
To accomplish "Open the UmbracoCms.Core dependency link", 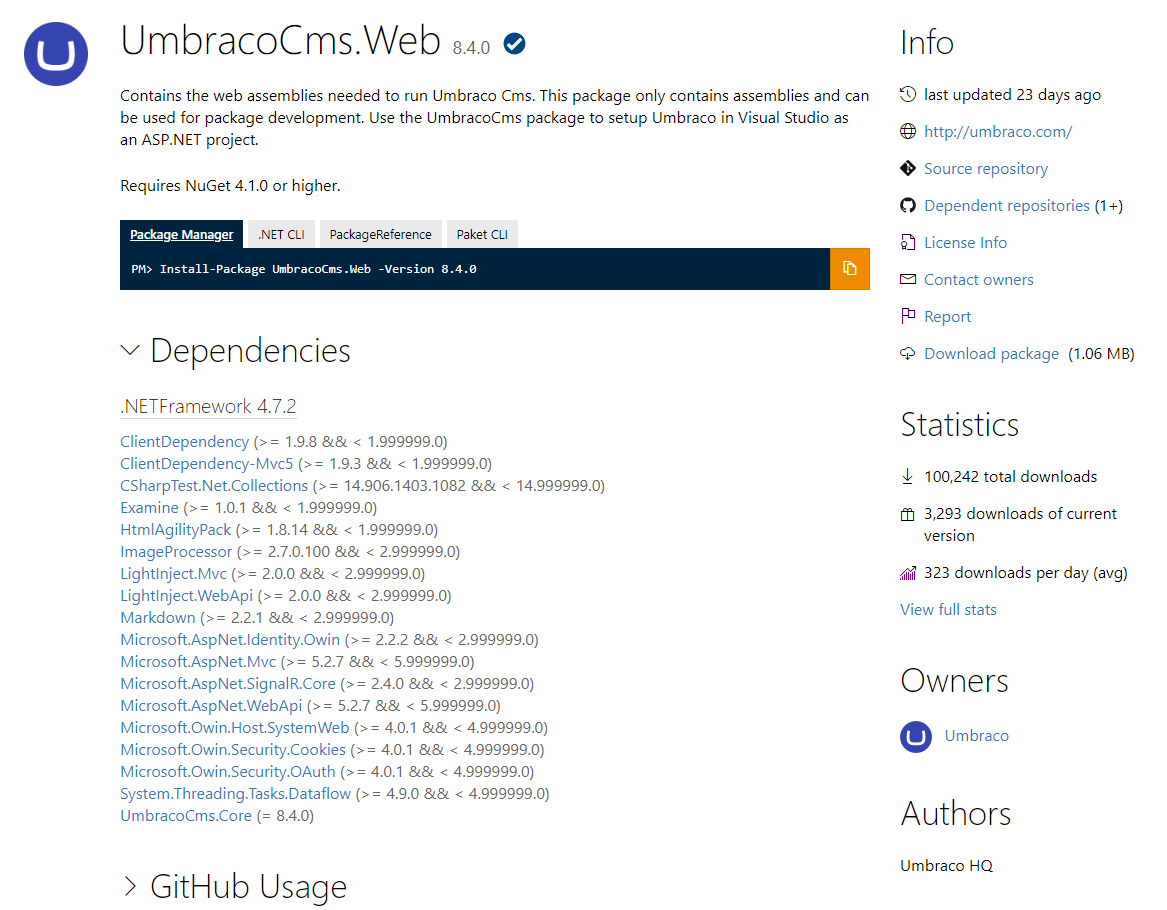I will 186,816.
